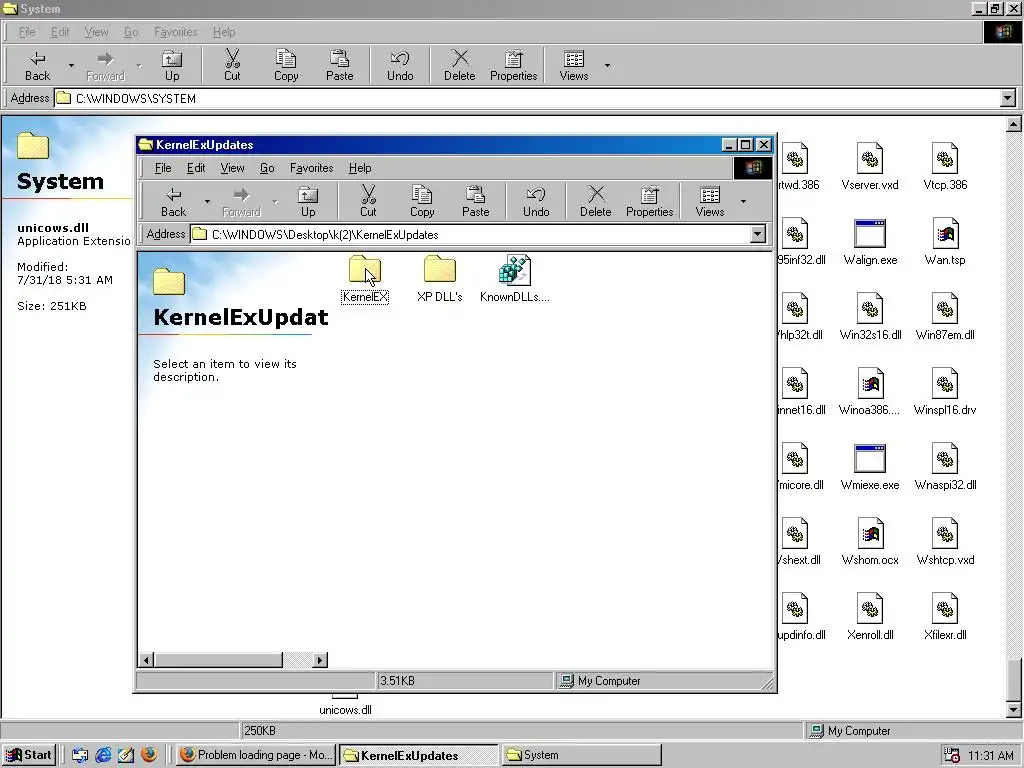
Task: Click Properties in KernelExUpdates window toolbar
Action: pos(649,202)
